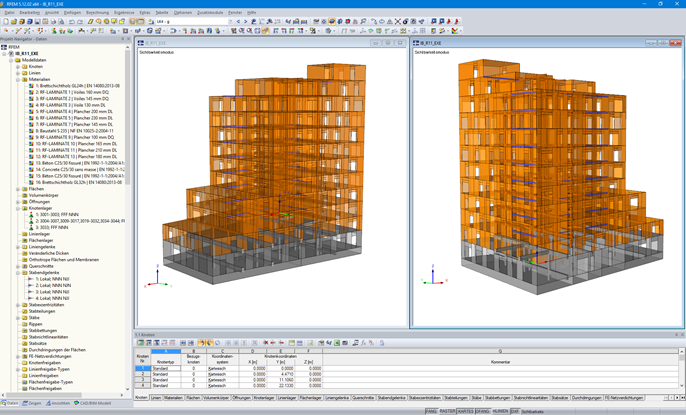Click the solid render display icon in top toolbar
Viewport: 686px width, 415px height.
332,21
